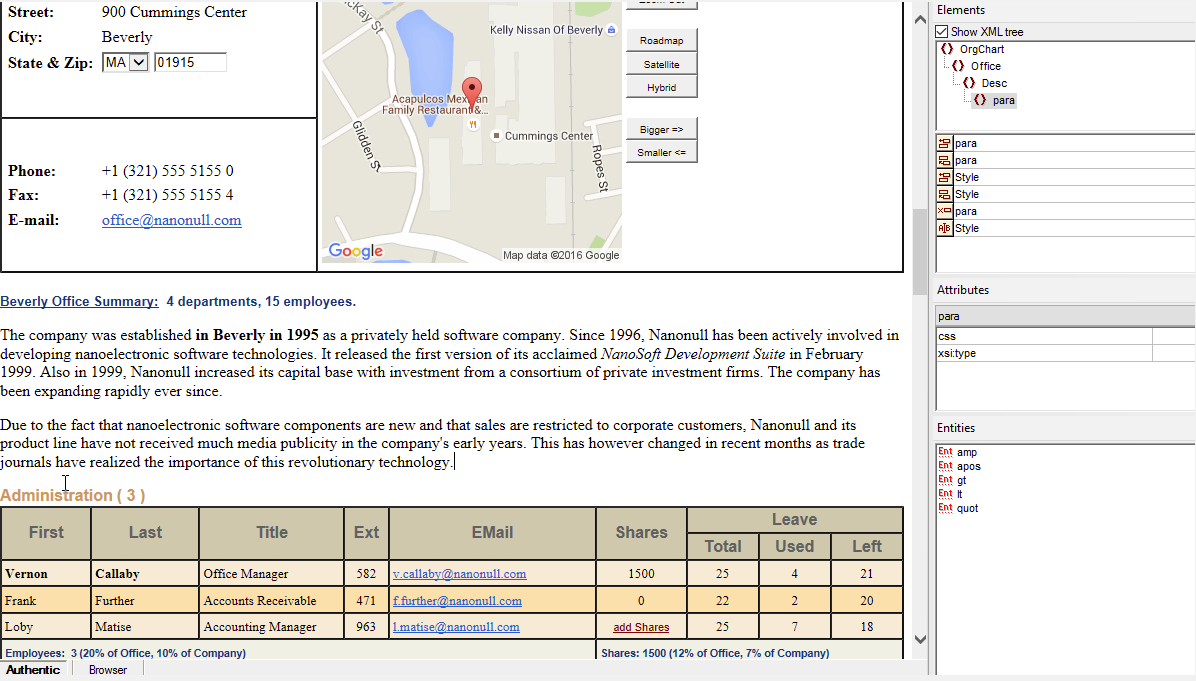Click the Beverly Office Summary link
The image size is (1196, 681).
point(79,301)
